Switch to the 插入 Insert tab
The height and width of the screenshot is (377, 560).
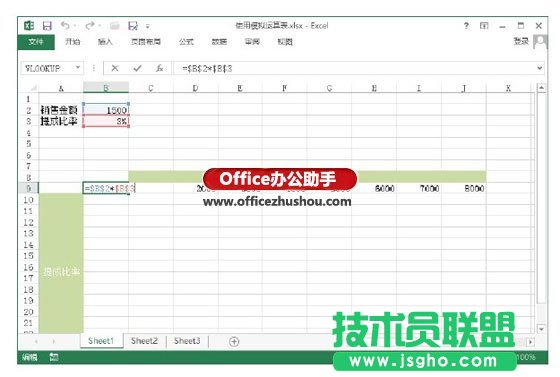105,42
